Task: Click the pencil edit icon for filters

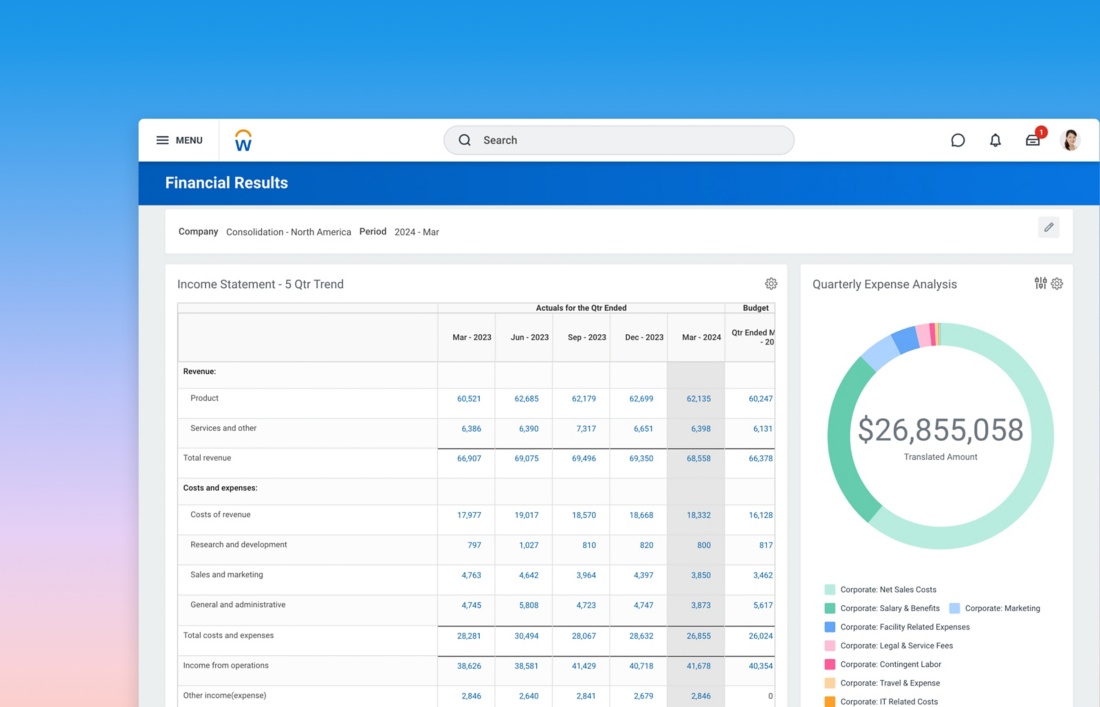Action: click(x=1048, y=228)
